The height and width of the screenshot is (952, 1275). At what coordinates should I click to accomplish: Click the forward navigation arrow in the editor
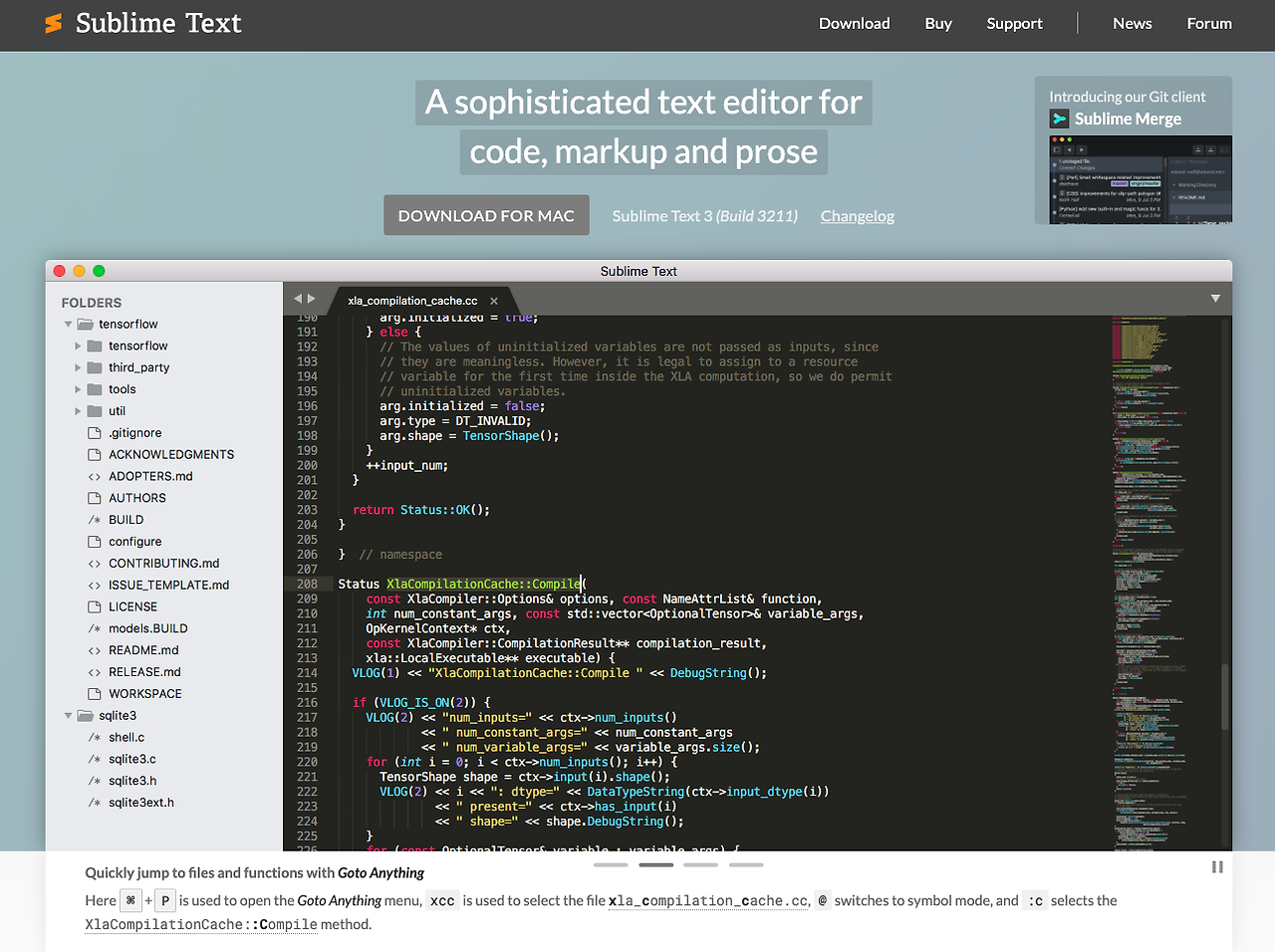(311, 297)
